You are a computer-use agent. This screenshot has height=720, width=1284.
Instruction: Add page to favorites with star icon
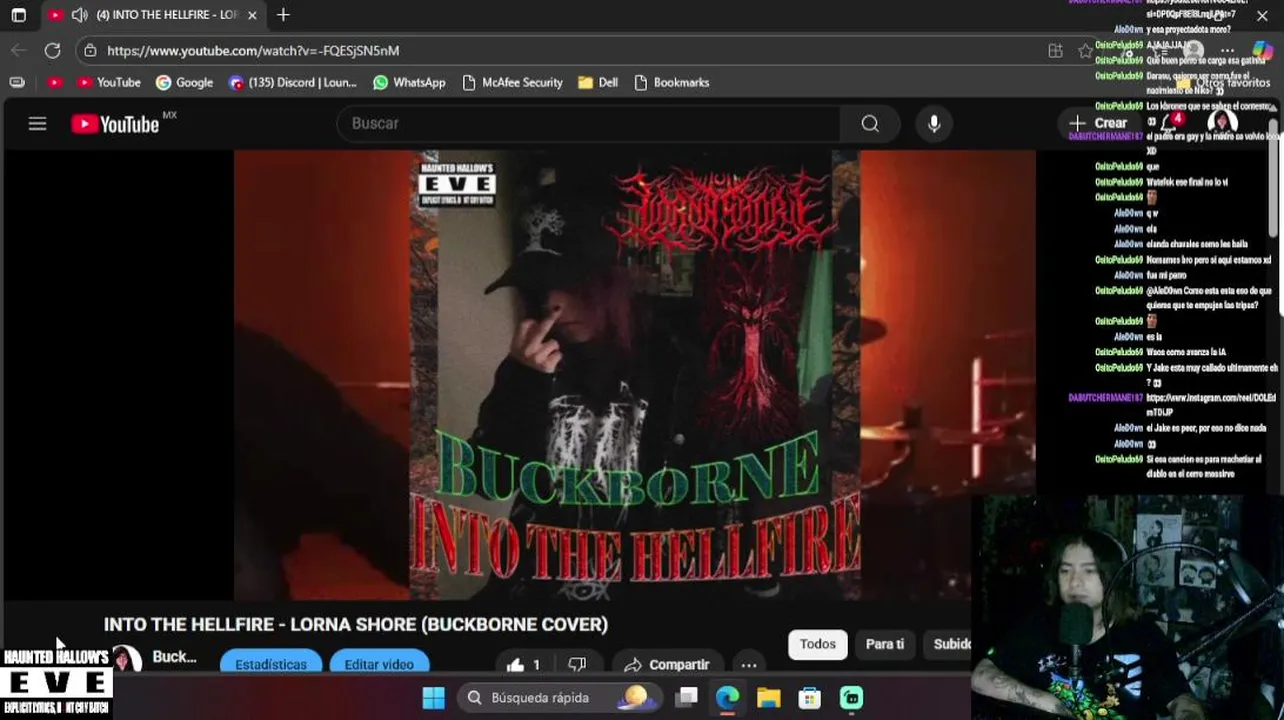tap(1085, 50)
